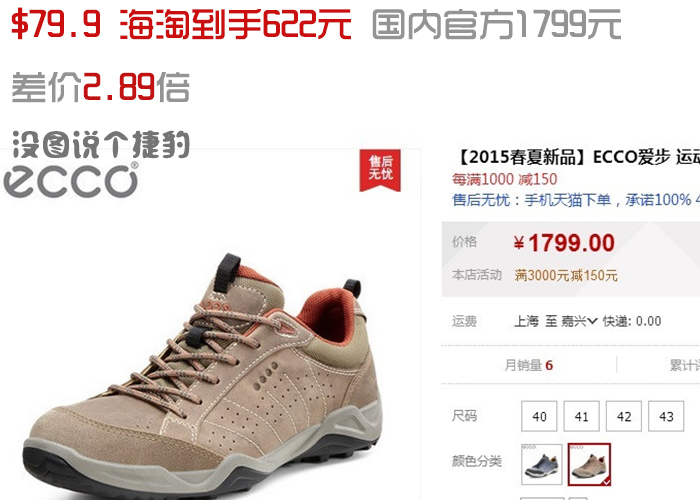Click the main shoe product image

pos(202,375)
